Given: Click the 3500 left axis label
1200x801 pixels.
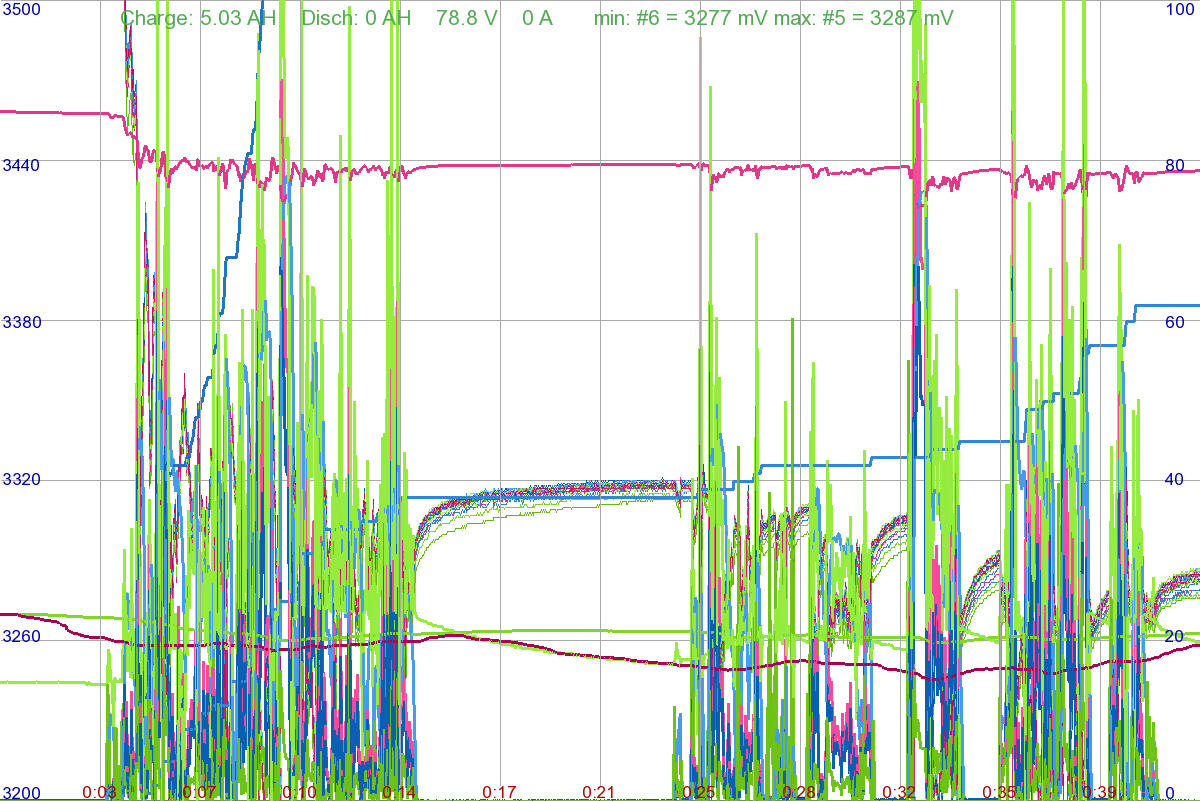Looking at the screenshot, I should click(x=20, y=9).
